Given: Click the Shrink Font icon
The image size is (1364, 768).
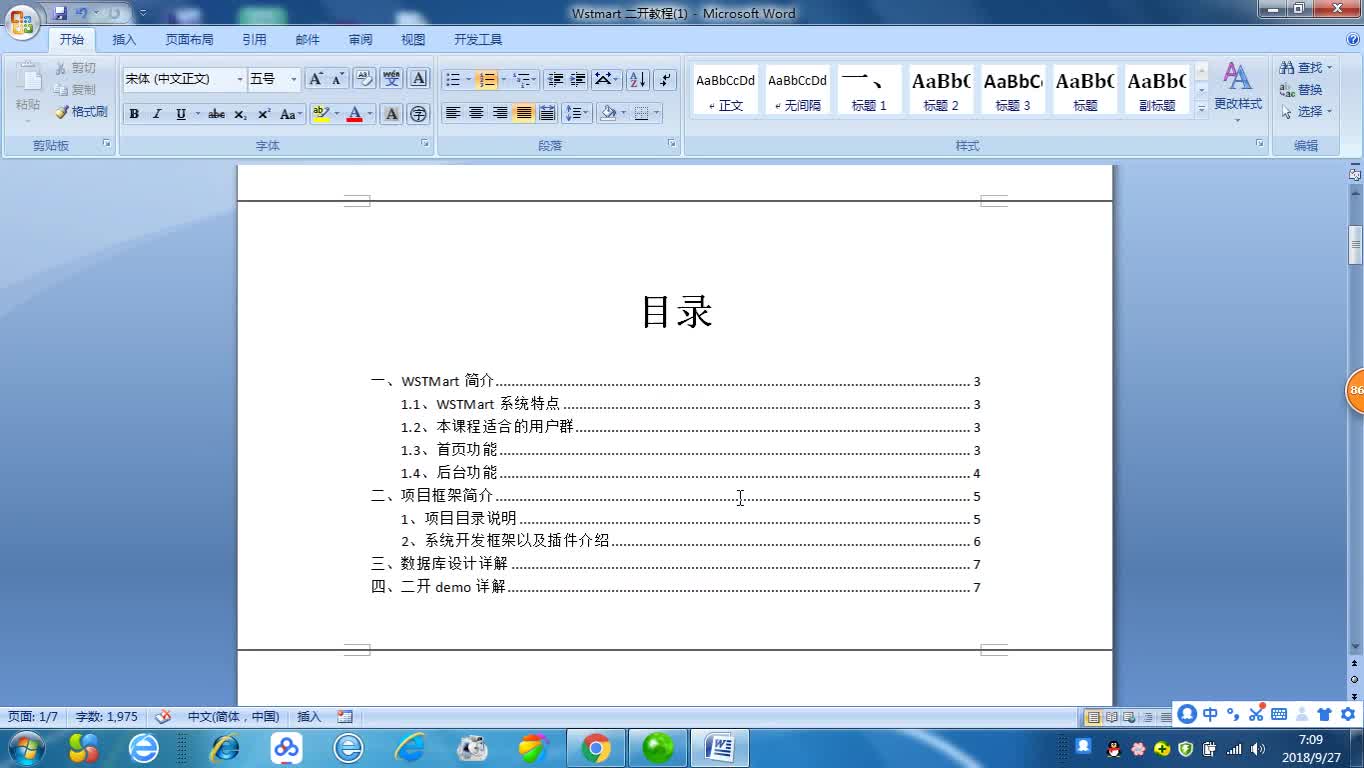Looking at the screenshot, I should (338, 79).
